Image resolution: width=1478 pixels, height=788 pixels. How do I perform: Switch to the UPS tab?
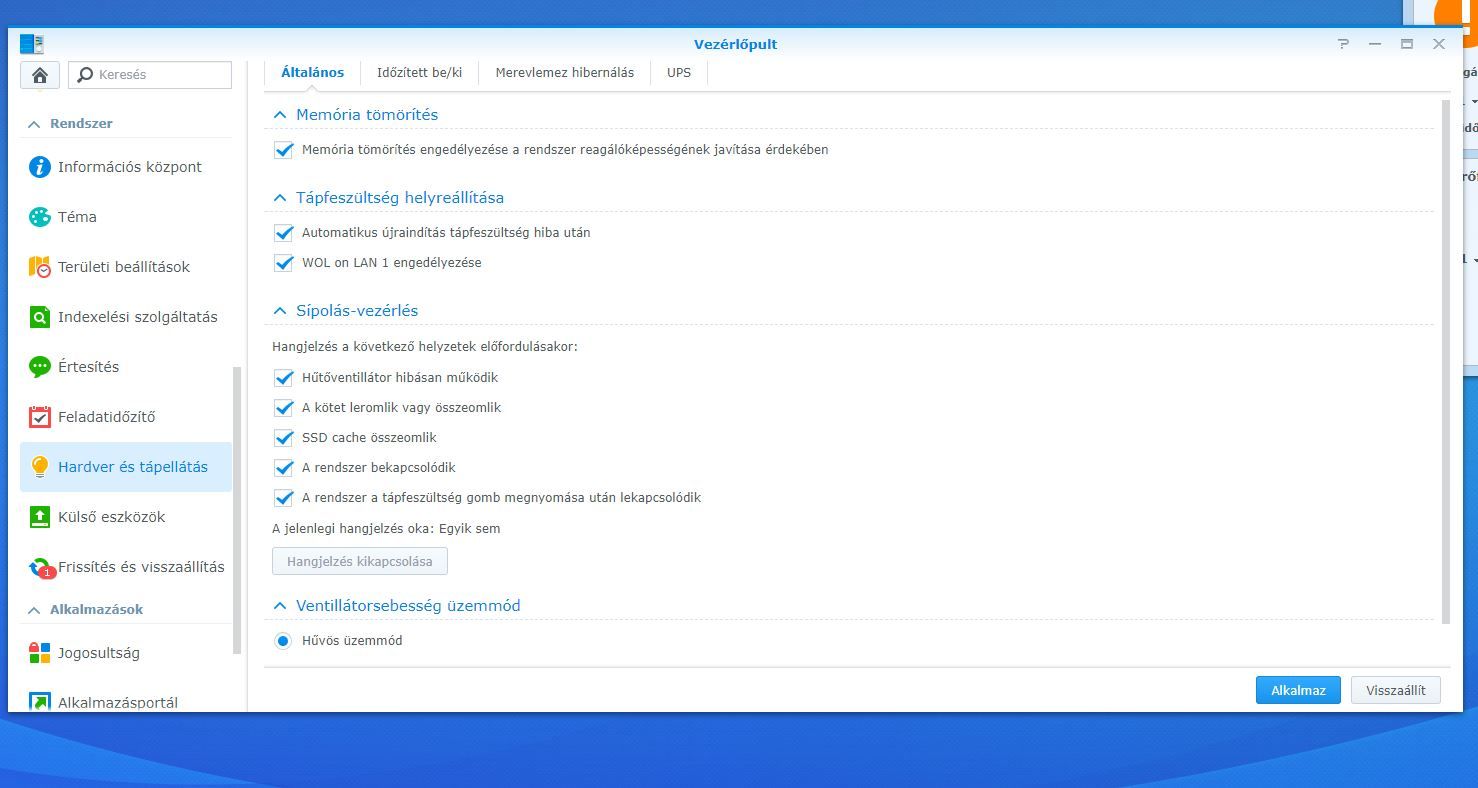click(679, 73)
